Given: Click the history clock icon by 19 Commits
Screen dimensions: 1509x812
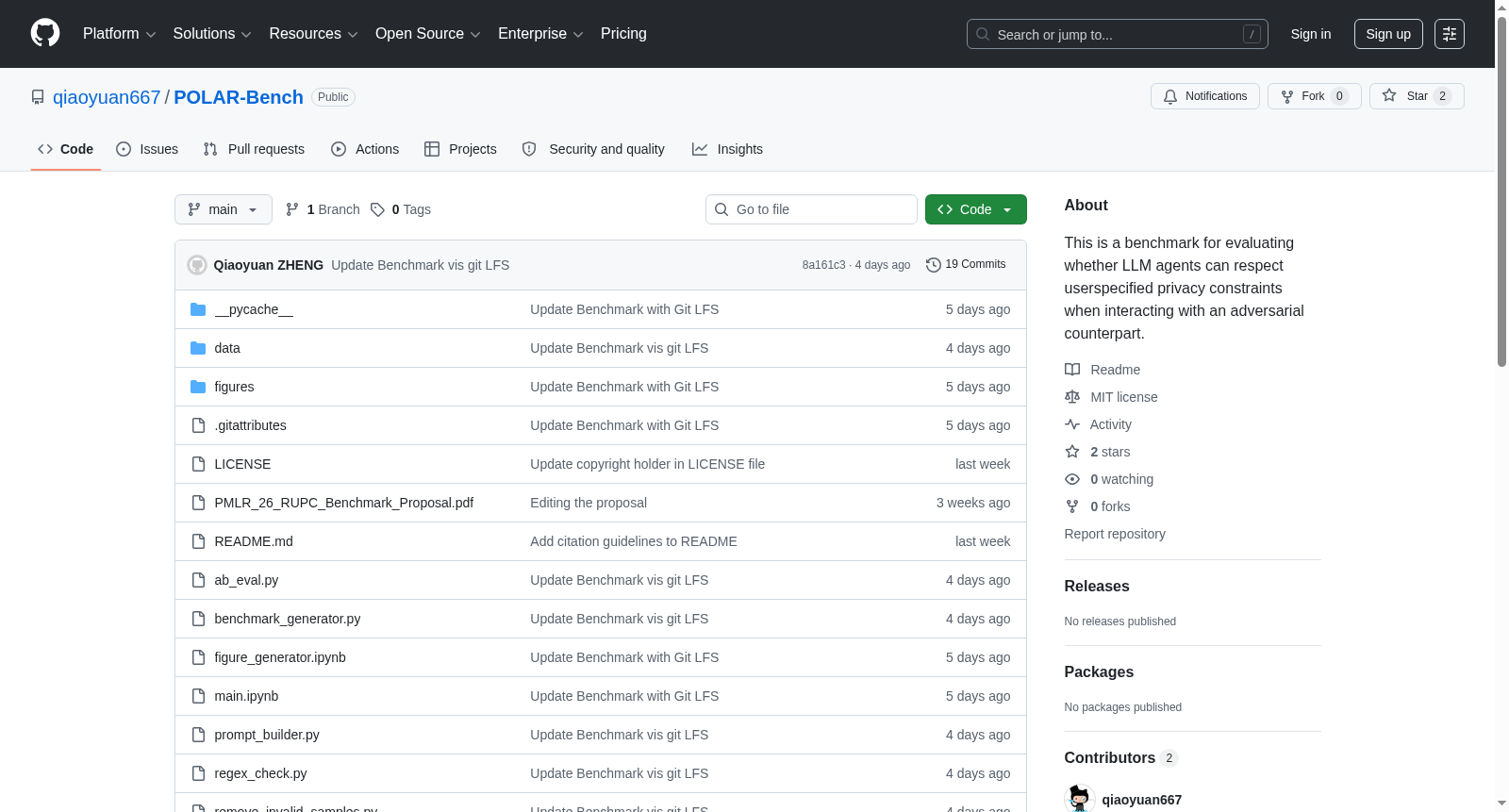Looking at the screenshot, I should pyautogui.click(x=934, y=265).
